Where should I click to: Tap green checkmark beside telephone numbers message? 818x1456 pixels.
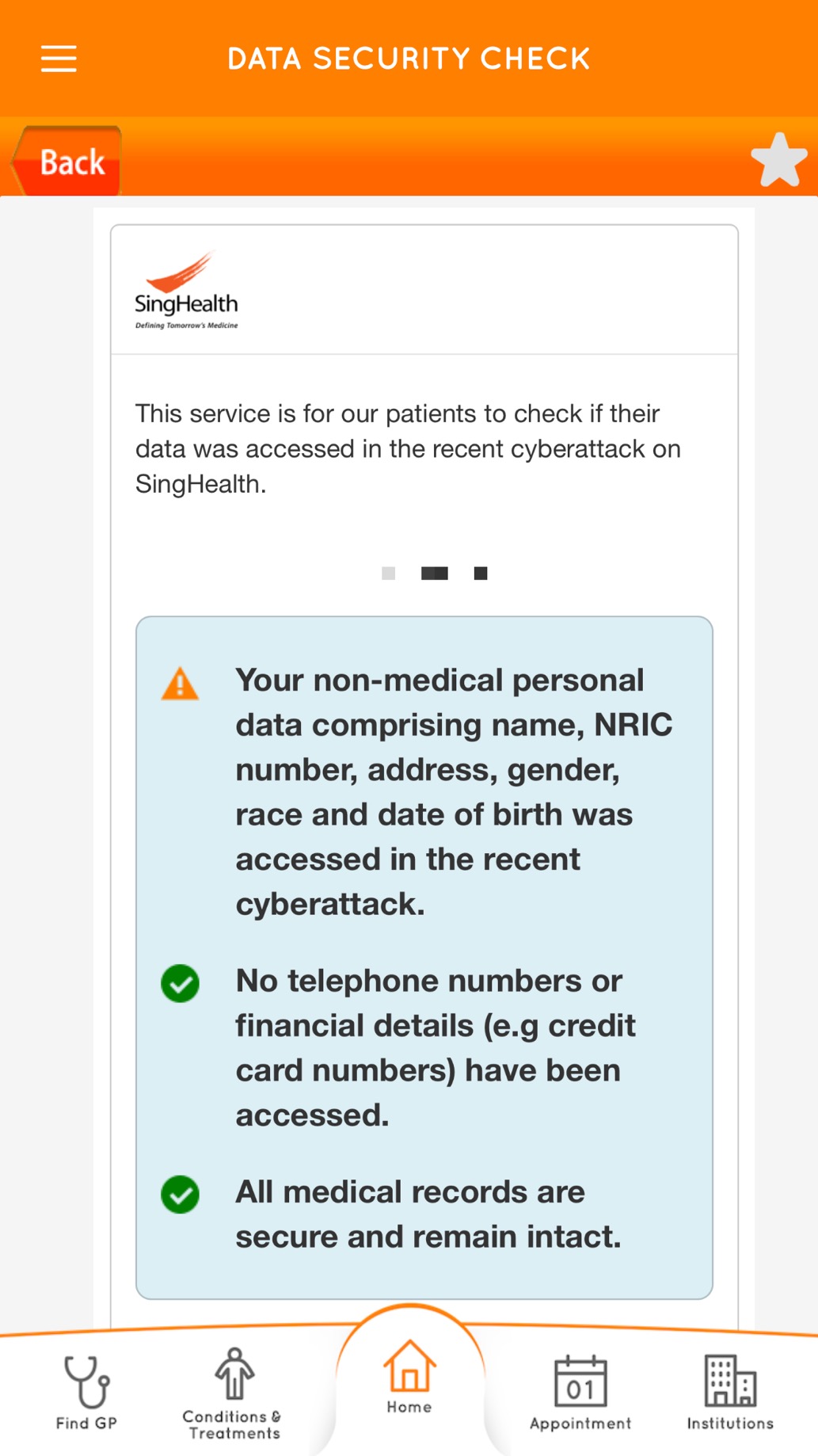(x=180, y=983)
